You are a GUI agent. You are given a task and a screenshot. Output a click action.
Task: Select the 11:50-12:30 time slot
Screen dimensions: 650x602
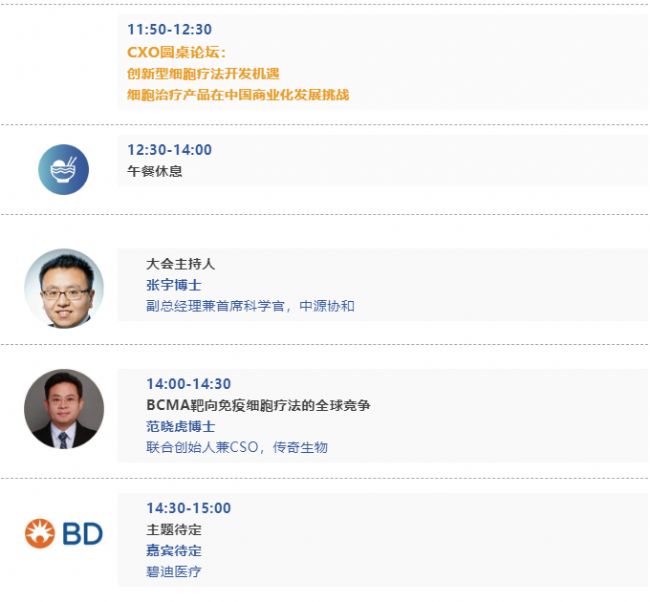point(170,29)
